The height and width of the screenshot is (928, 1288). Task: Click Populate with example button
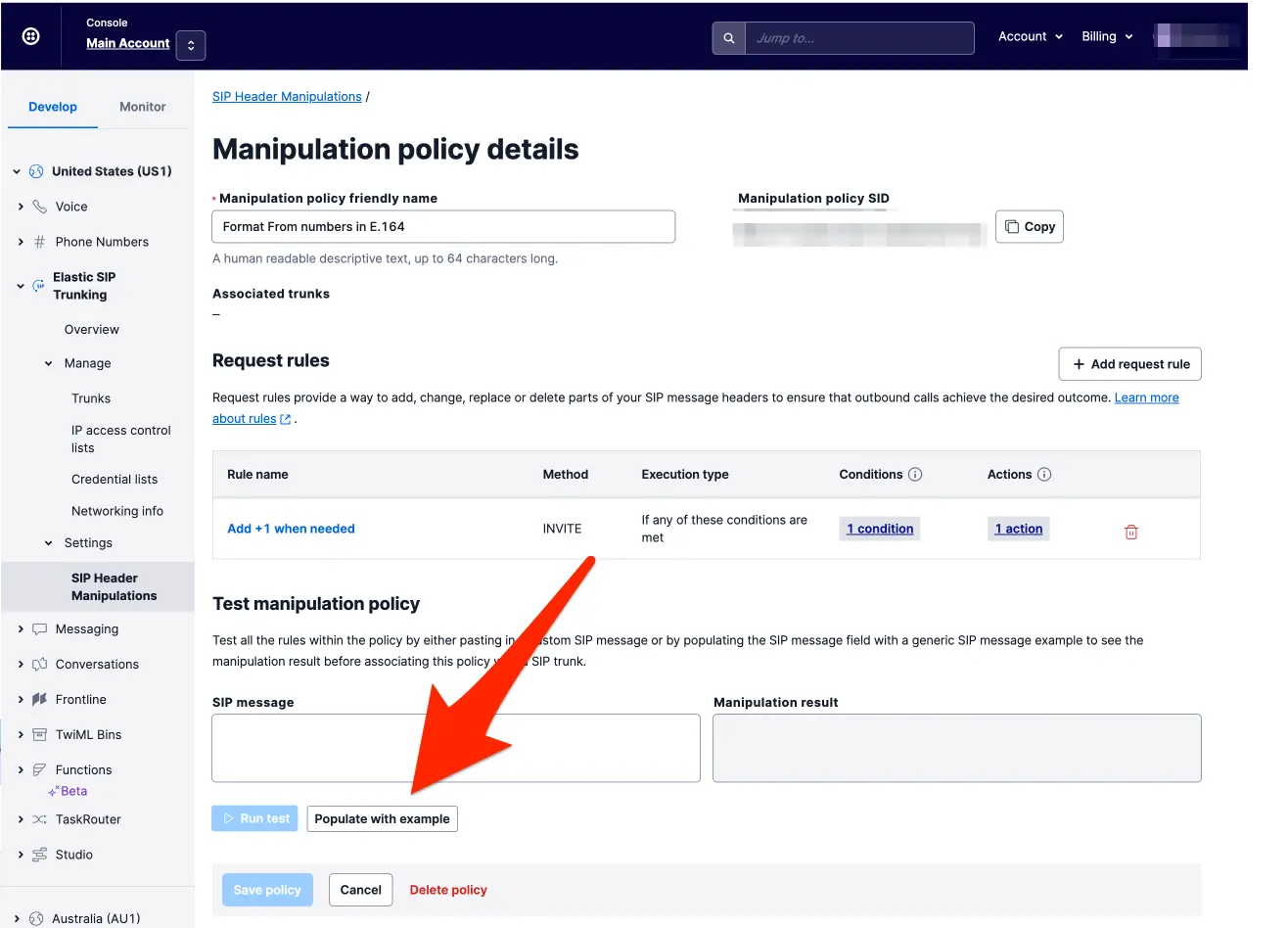383,819
